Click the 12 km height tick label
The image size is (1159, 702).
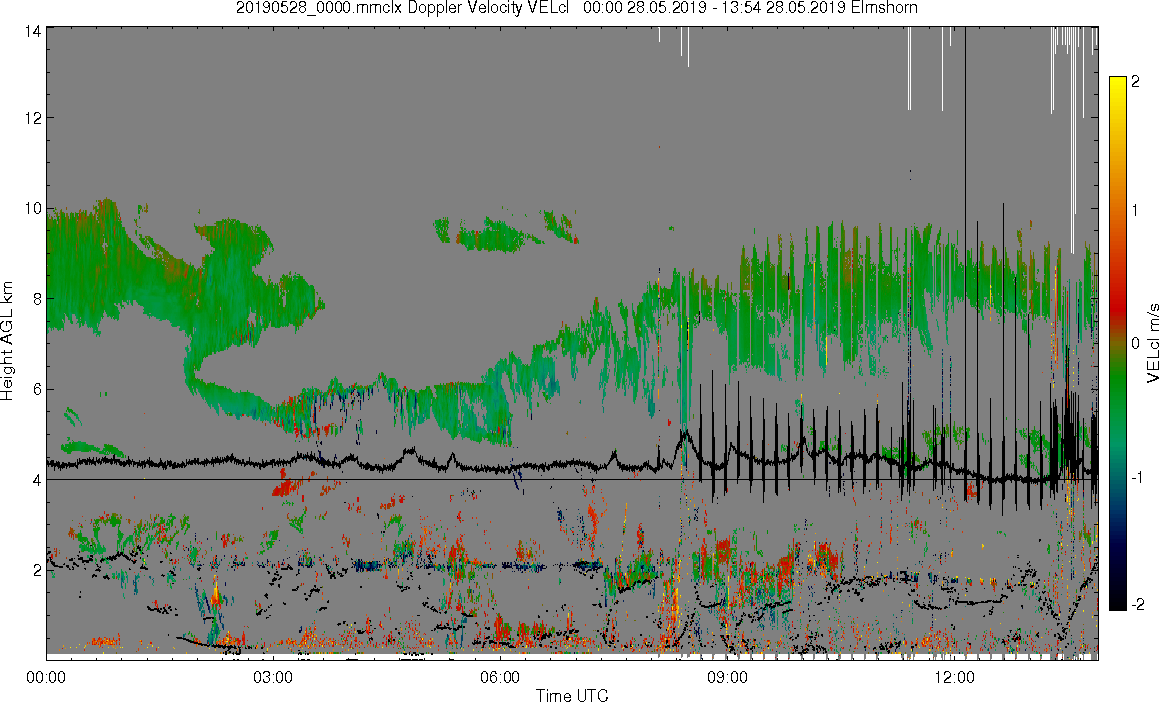(33, 118)
